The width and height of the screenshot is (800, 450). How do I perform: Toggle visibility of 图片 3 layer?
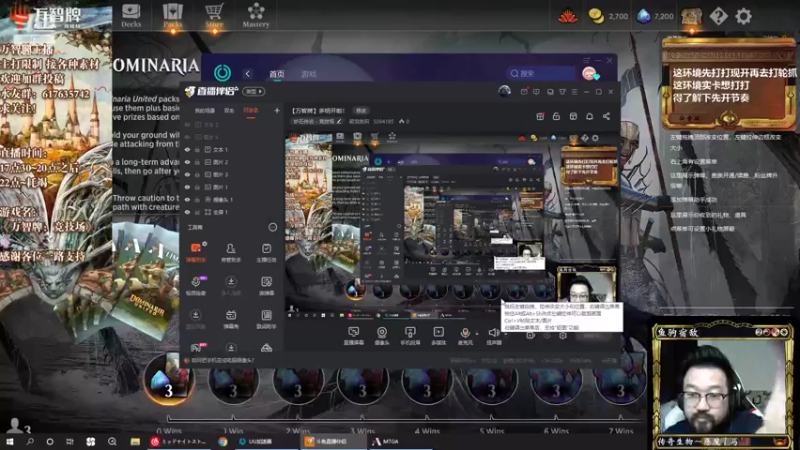tap(187, 174)
